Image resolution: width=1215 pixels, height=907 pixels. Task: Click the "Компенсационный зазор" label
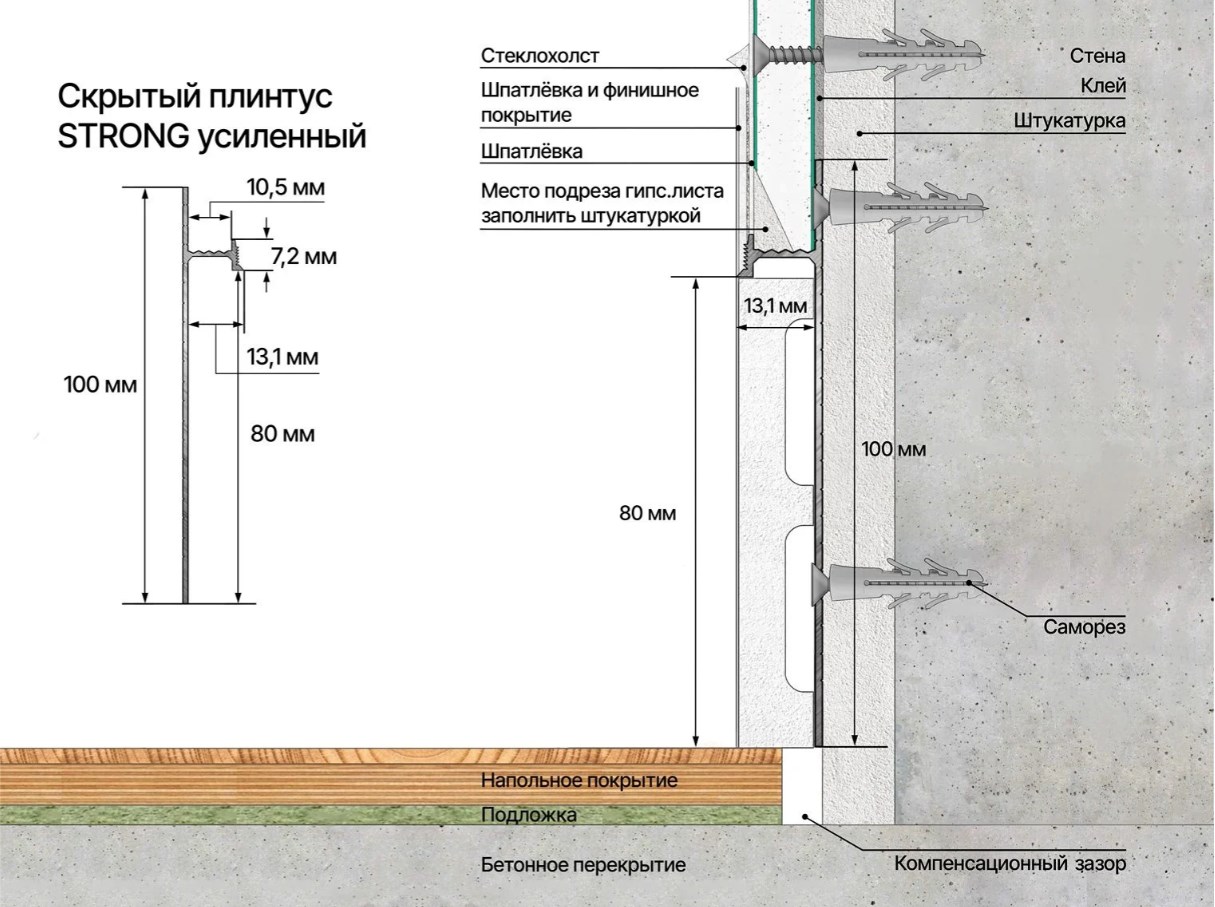coord(1010,864)
